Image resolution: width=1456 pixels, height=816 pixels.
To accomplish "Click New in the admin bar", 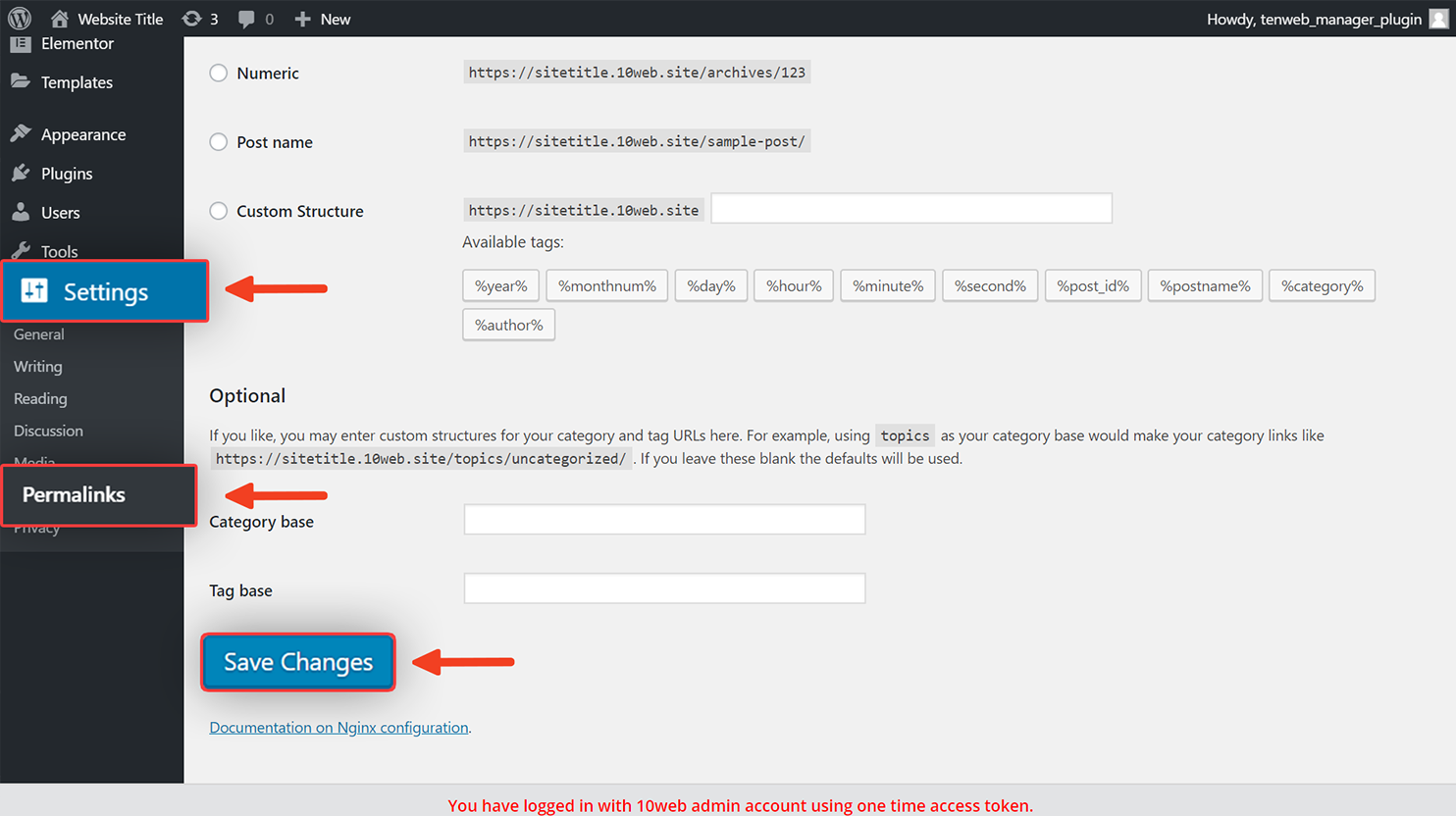I will tap(336, 19).
